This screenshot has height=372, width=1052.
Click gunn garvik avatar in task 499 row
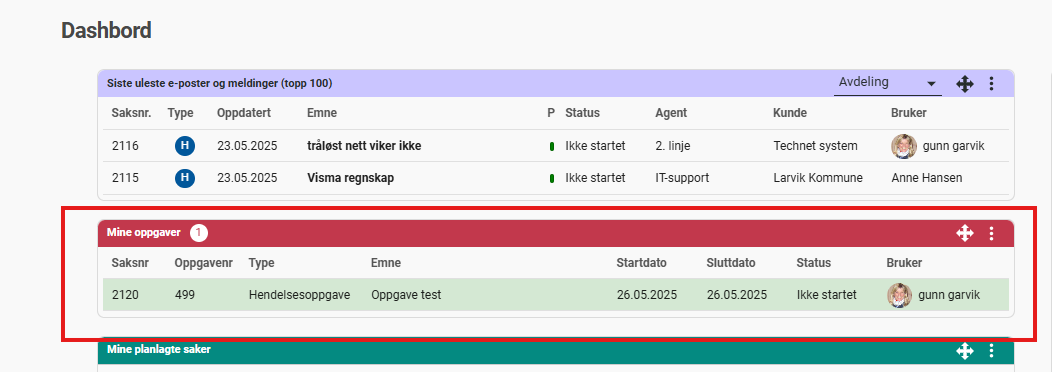[900, 295]
